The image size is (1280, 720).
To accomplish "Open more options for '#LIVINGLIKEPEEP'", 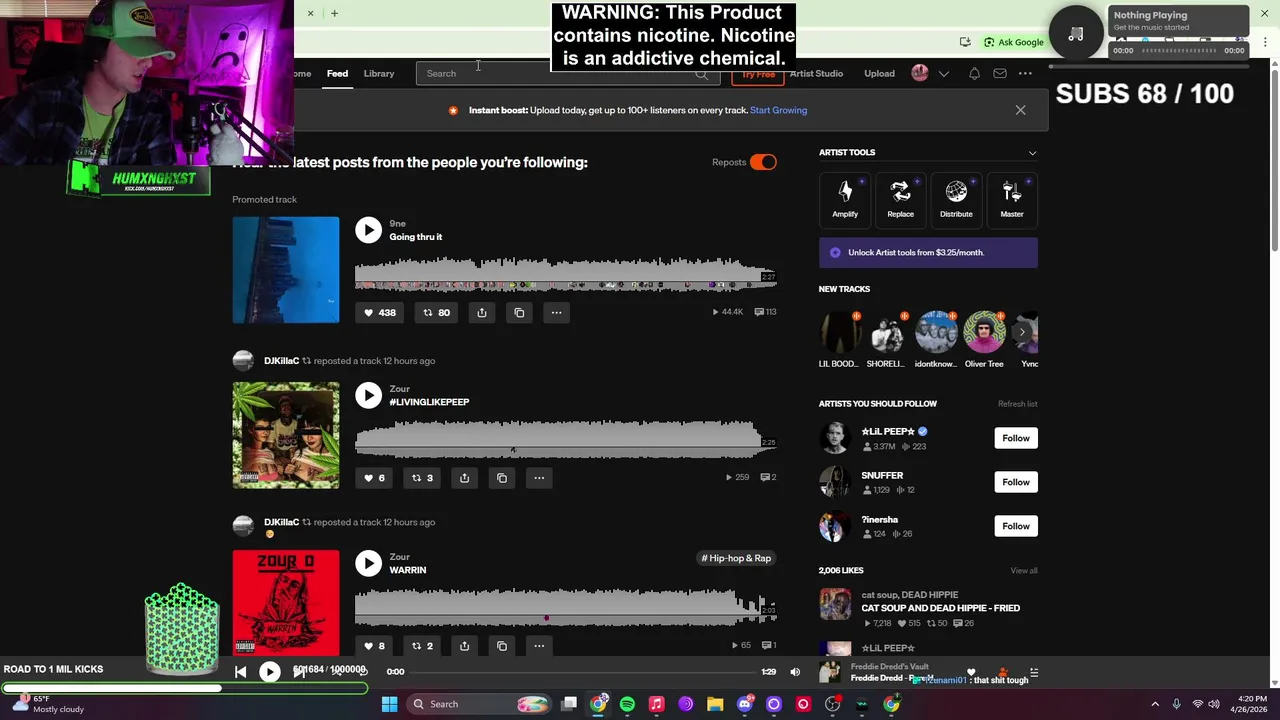I will coord(539,478).
